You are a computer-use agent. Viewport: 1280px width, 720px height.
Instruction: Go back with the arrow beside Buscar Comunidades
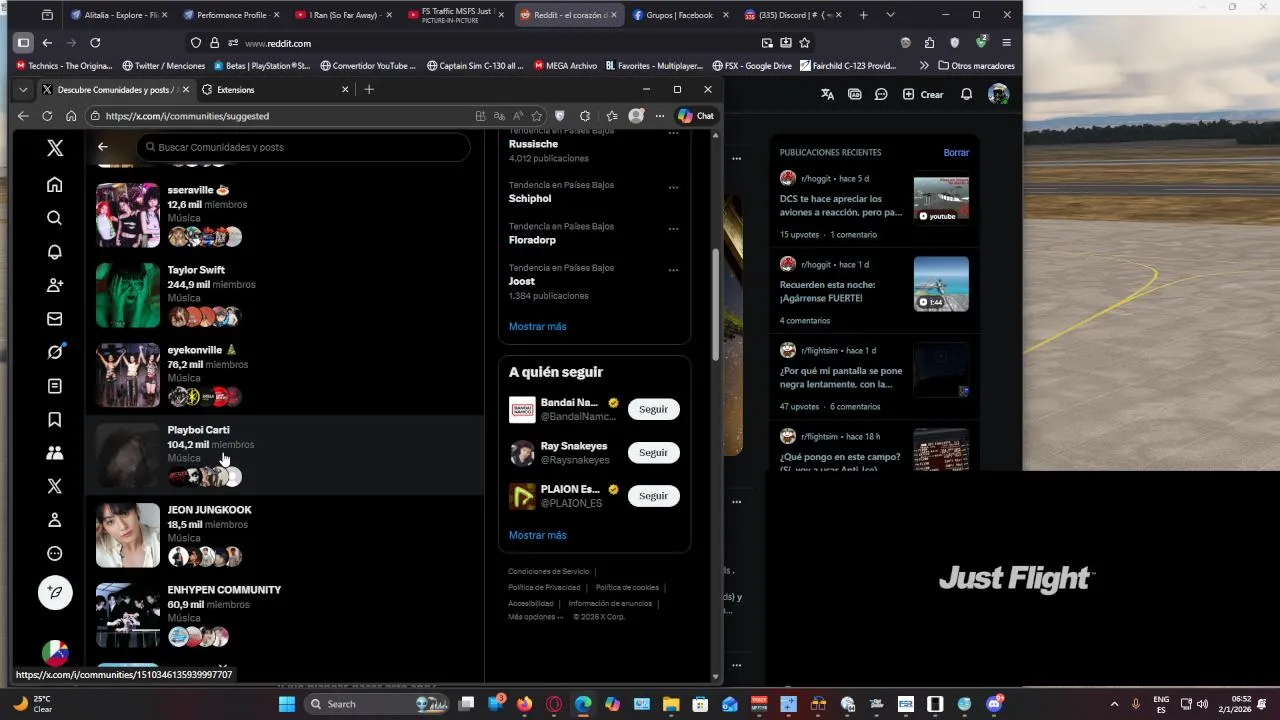click(103, 147)
